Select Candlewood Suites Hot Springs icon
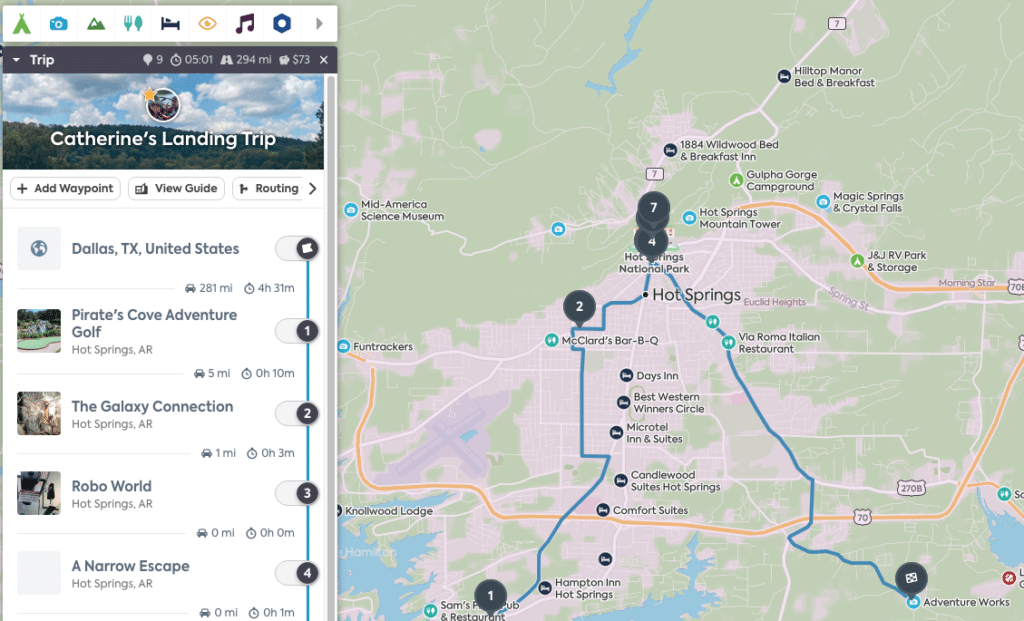This screenshot has width=1024, height=621. pos(620,481)
